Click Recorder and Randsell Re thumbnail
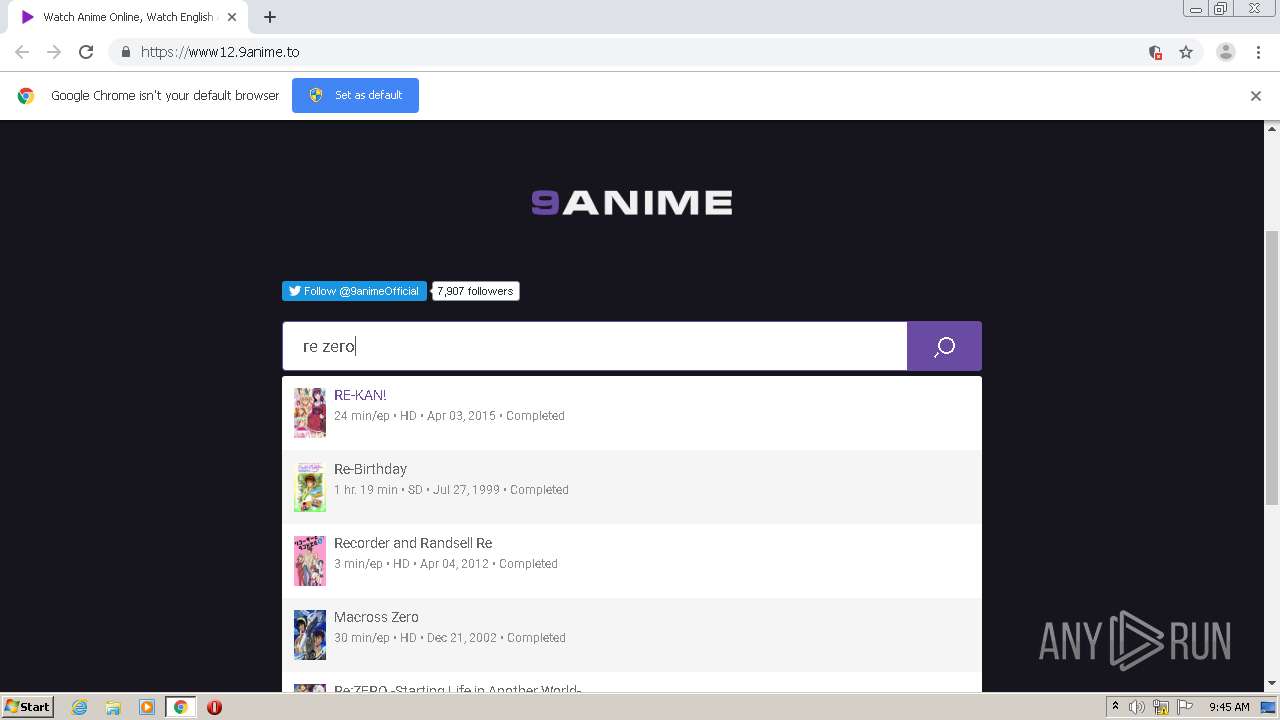The width and height of the screenshot is (1280, 720). [310, 561]
